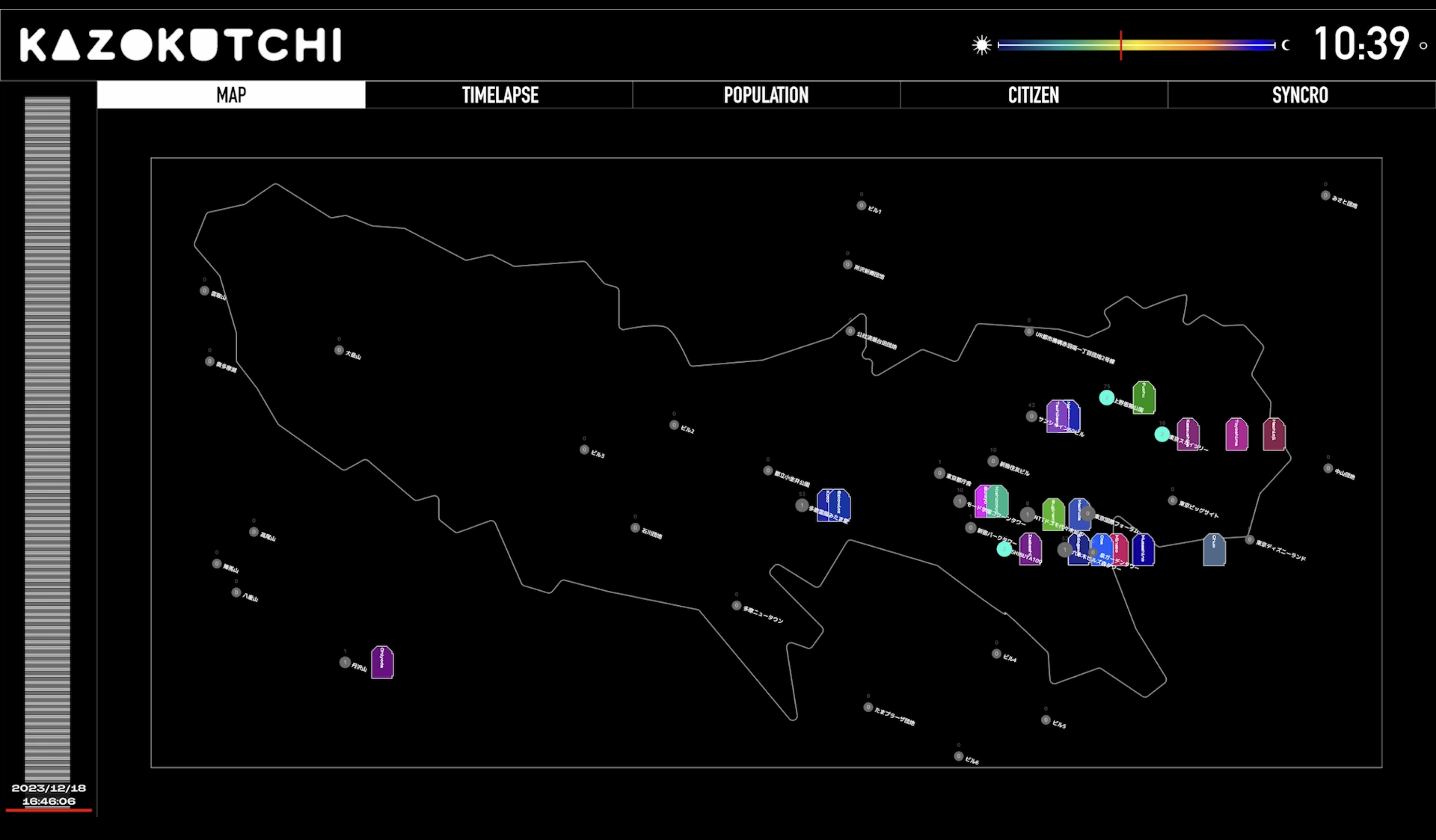Click the striped timeline bar on left
1436x840 pixels.
click(x=47, y=439)
